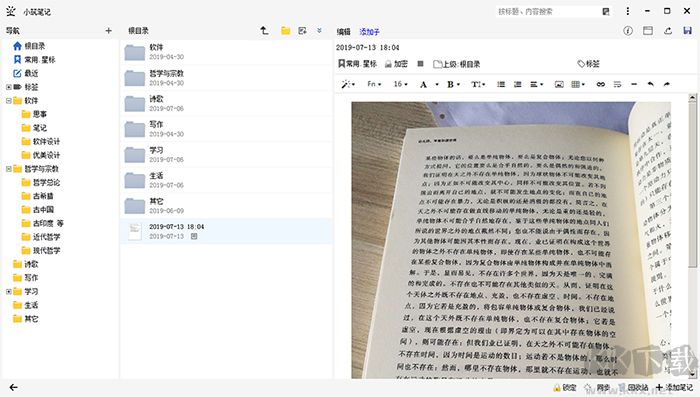The image size is (700, 397).
Task: Select 常用.星标 in navigation
Action: click(x=34, y=59)
